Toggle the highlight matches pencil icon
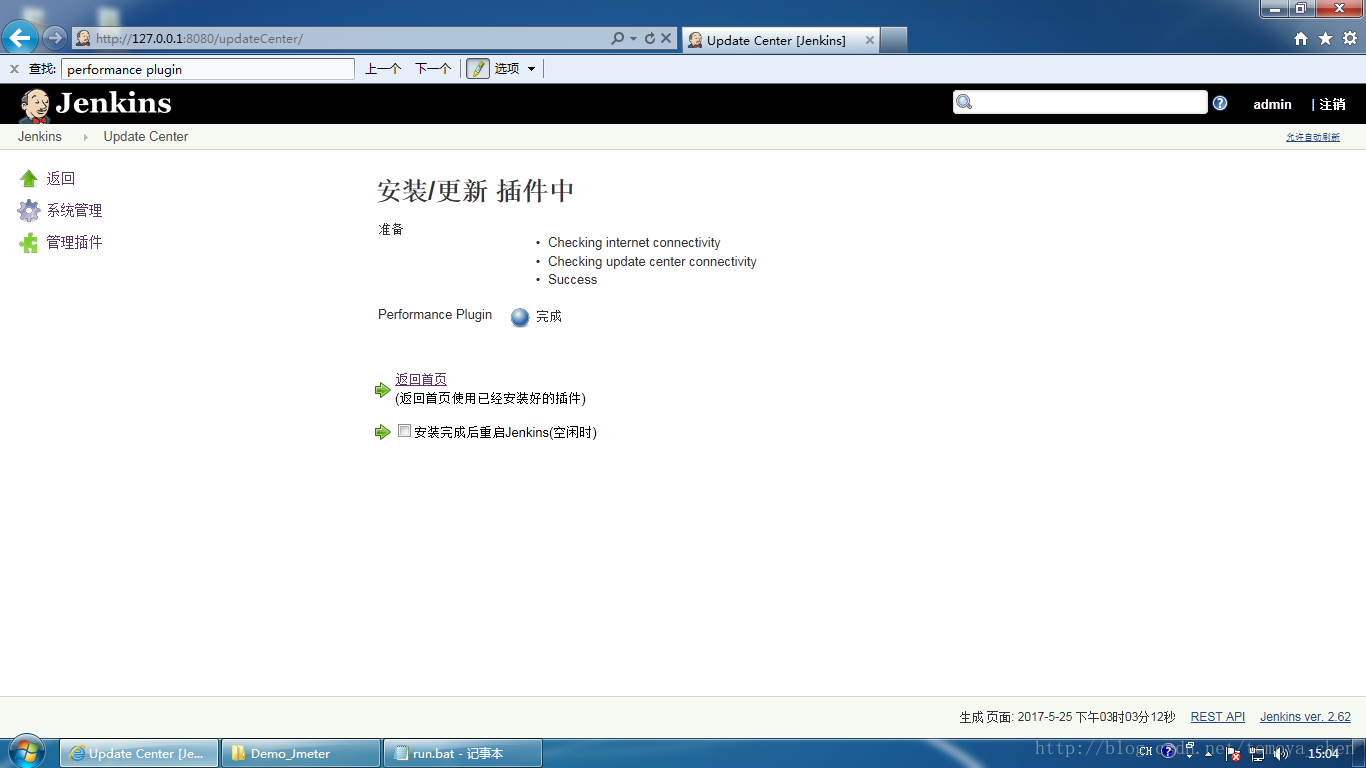 pyautogui.click(x=478, y=69)
